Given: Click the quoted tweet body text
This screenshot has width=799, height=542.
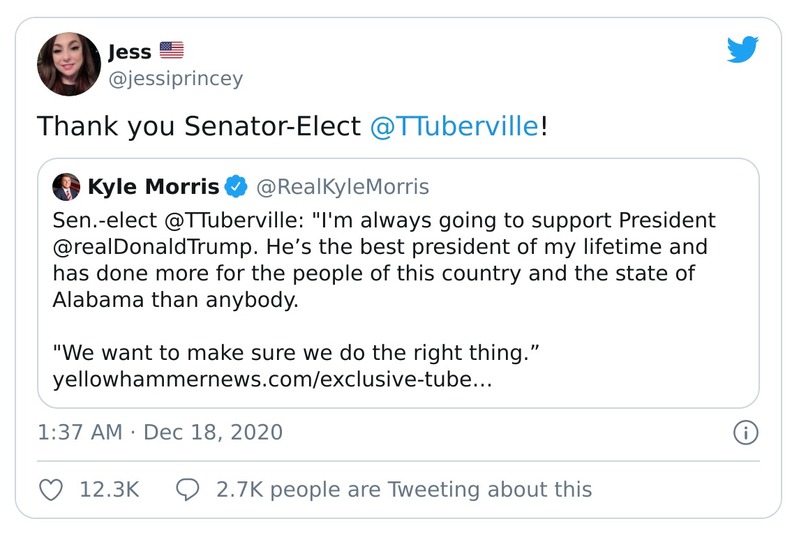Looking at the screenshot, I should pyautogui.click(x=380, y=259).
